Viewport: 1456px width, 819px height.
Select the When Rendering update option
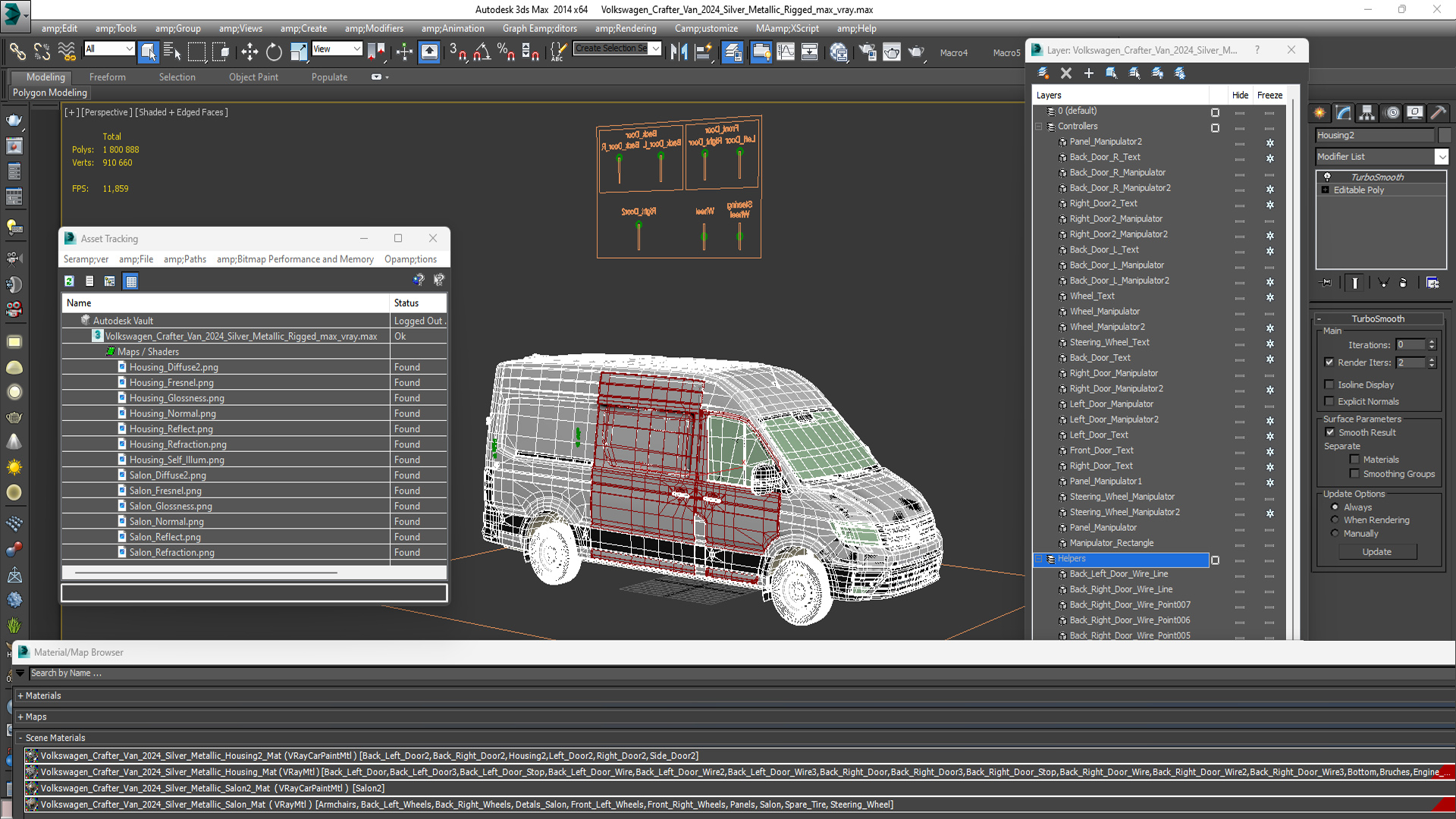tap(1335, 520)
